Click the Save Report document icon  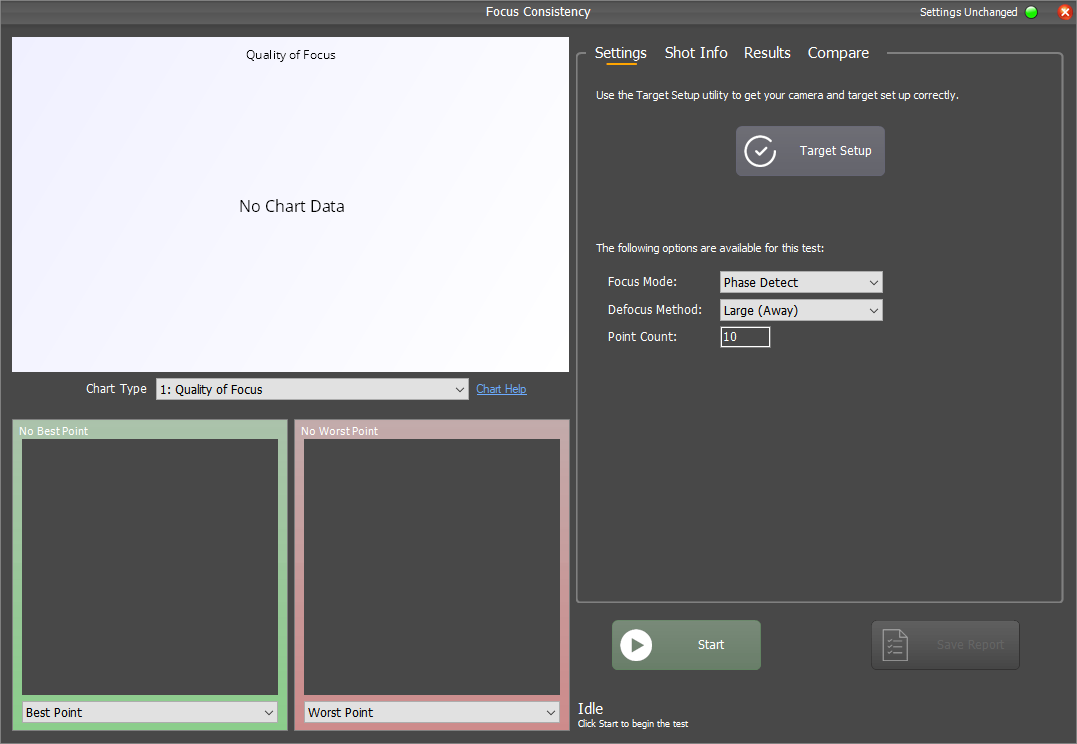coord(895,645)
